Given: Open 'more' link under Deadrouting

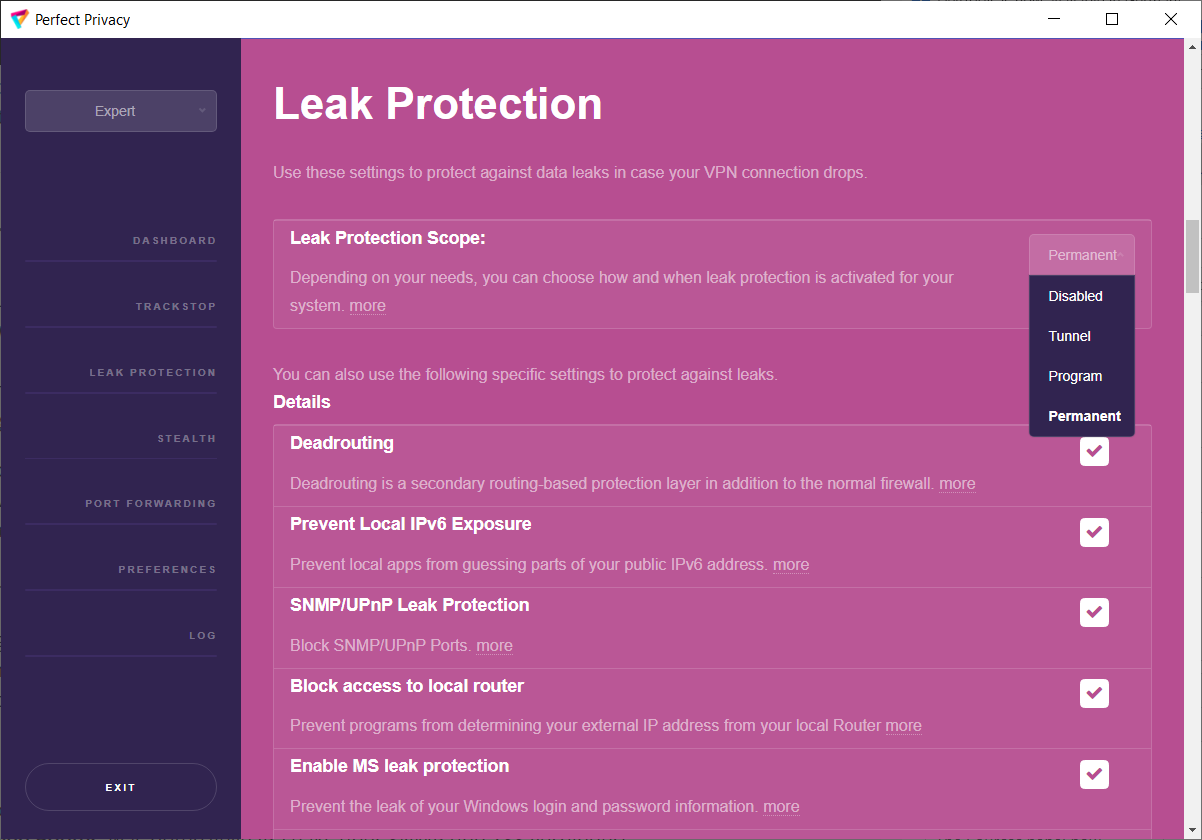Looking at the screenshot, I should point(957,484).
